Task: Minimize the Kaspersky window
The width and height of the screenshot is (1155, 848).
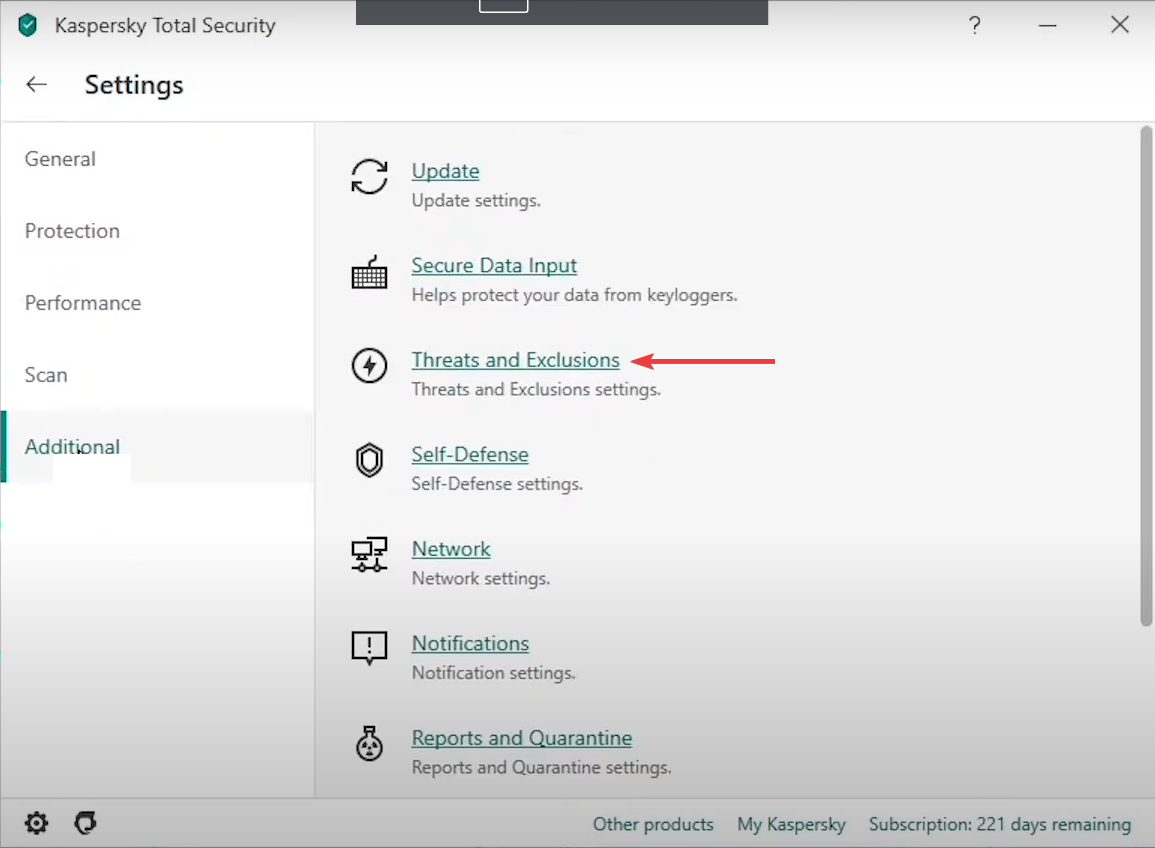Action: pyautogui.click(x=1047, y=26)
